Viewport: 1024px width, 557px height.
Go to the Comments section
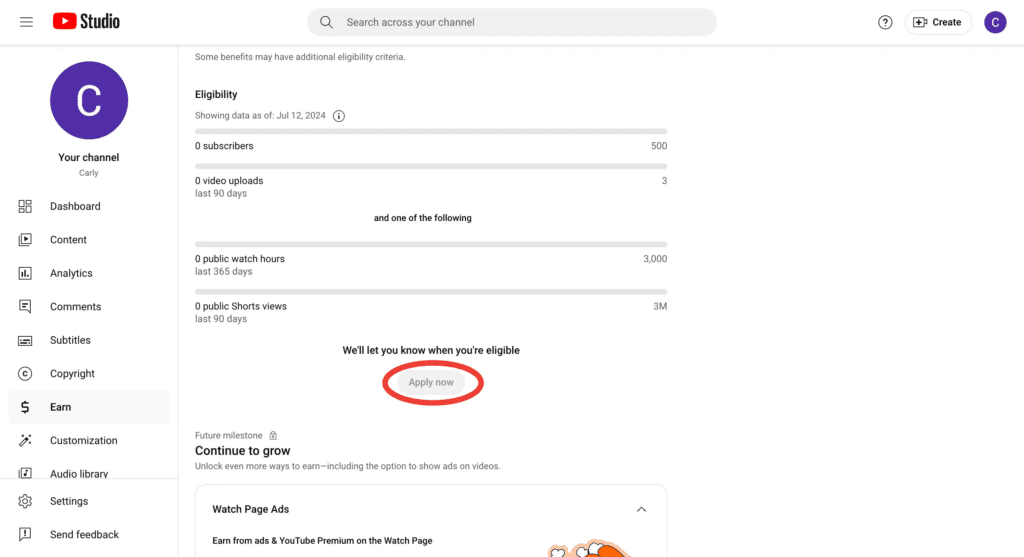click(x=75, y=307)
